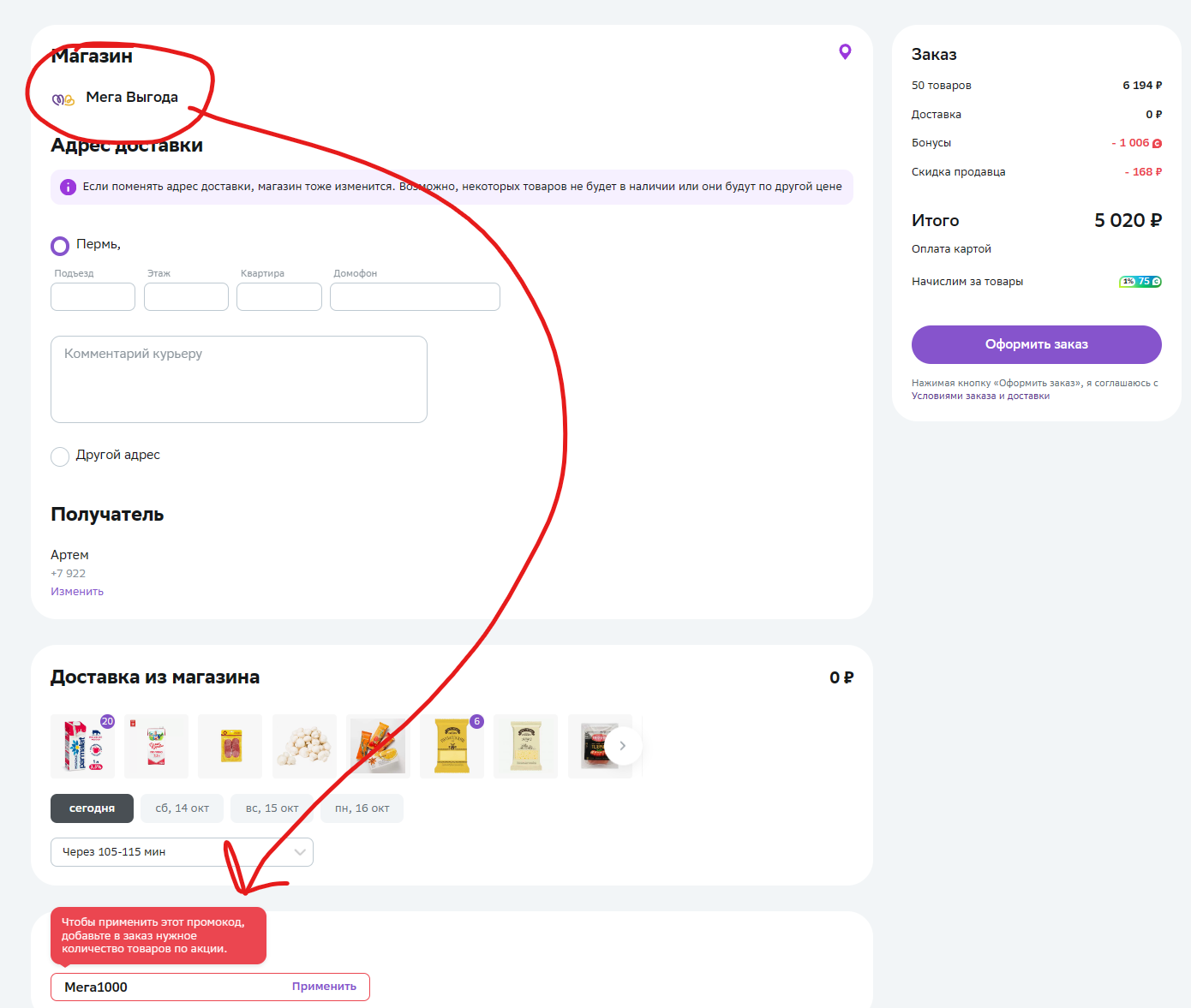Click the purple map pin icon
The image size is (1191, 1008).
[845, 52]
